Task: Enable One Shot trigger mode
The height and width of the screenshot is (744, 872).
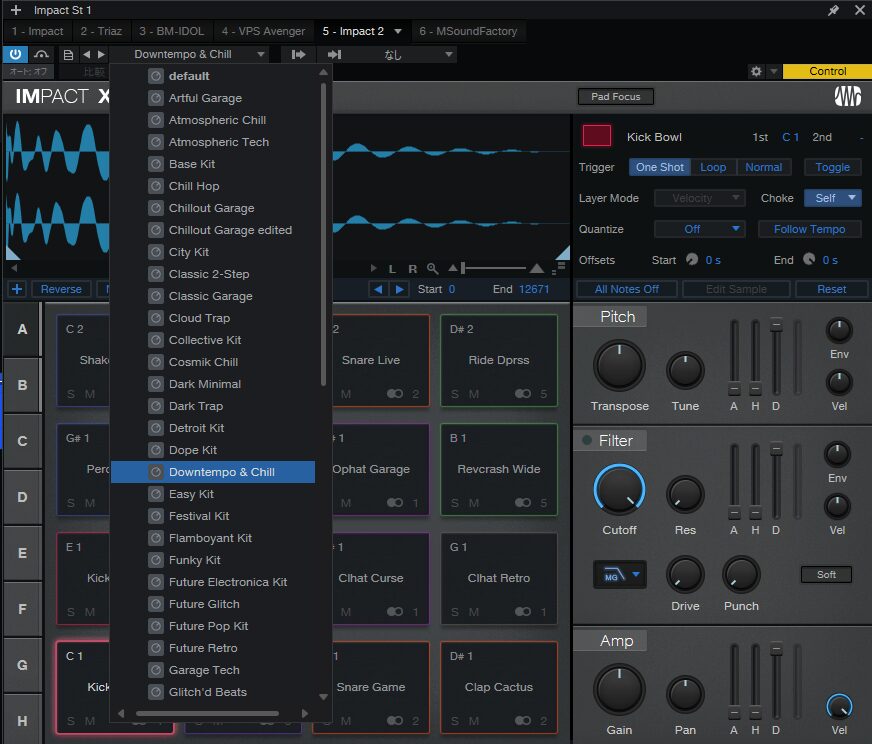Action: point(660,167)
